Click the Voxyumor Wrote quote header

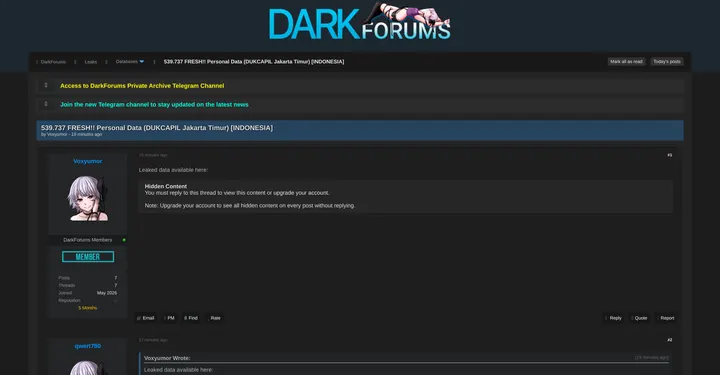[167, 358]
